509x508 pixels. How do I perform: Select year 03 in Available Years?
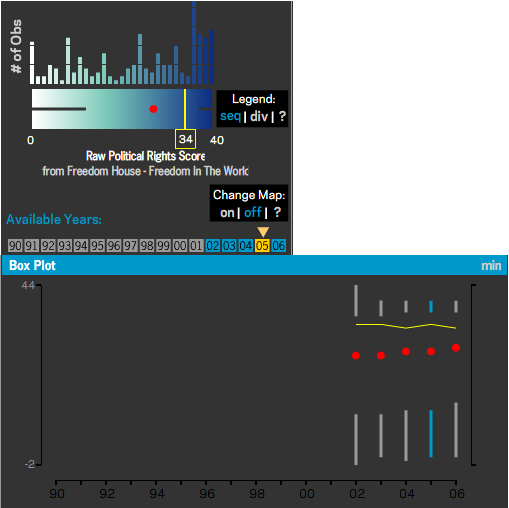pyautogui.click(x=229, y=246)
